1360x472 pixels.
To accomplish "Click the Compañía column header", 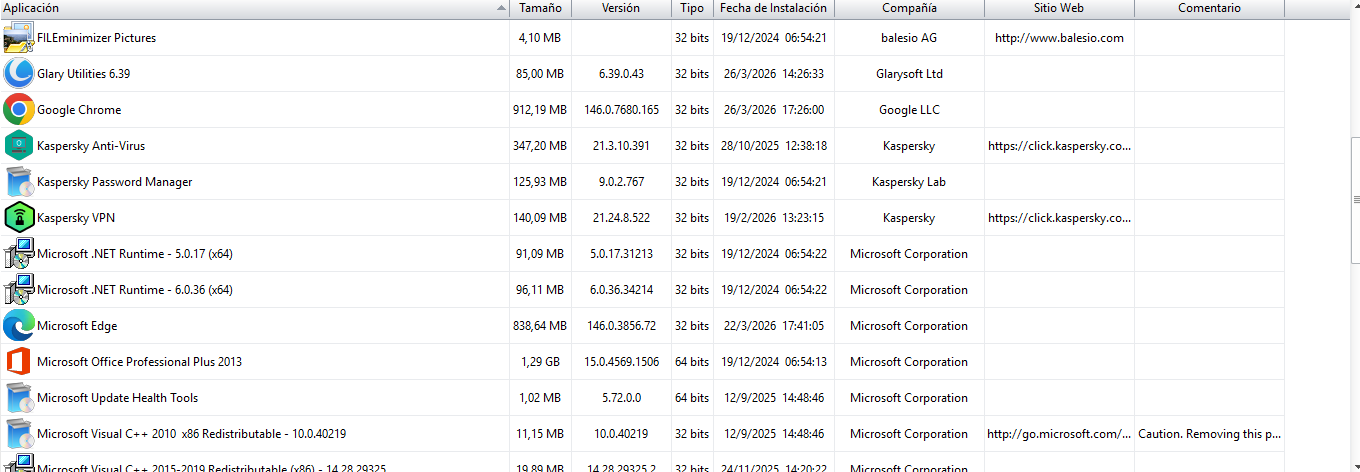I will (x=909, y=8).
